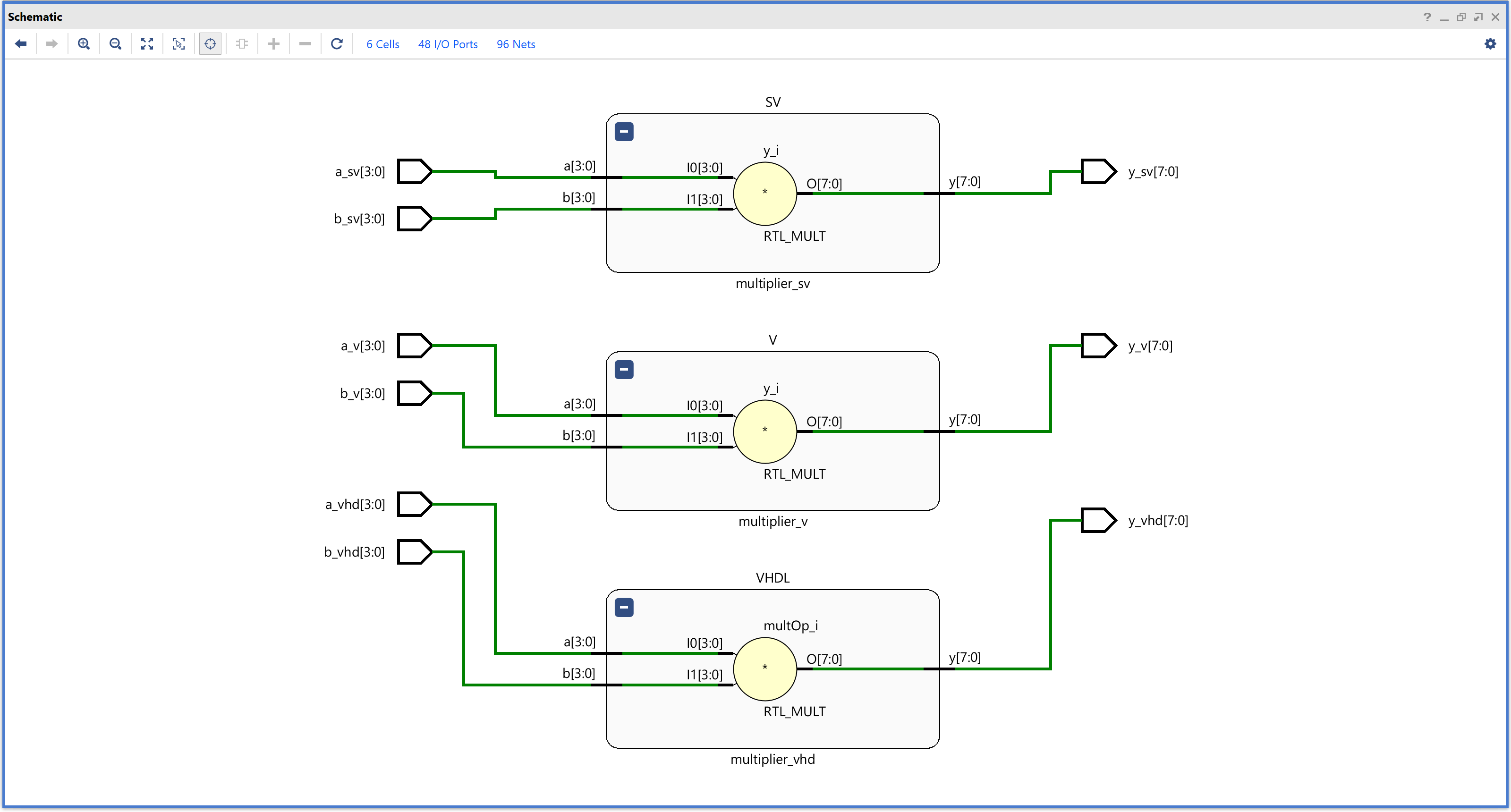Regenerate the schematic layout
The image size is (1511, 812).
[337, 44]
